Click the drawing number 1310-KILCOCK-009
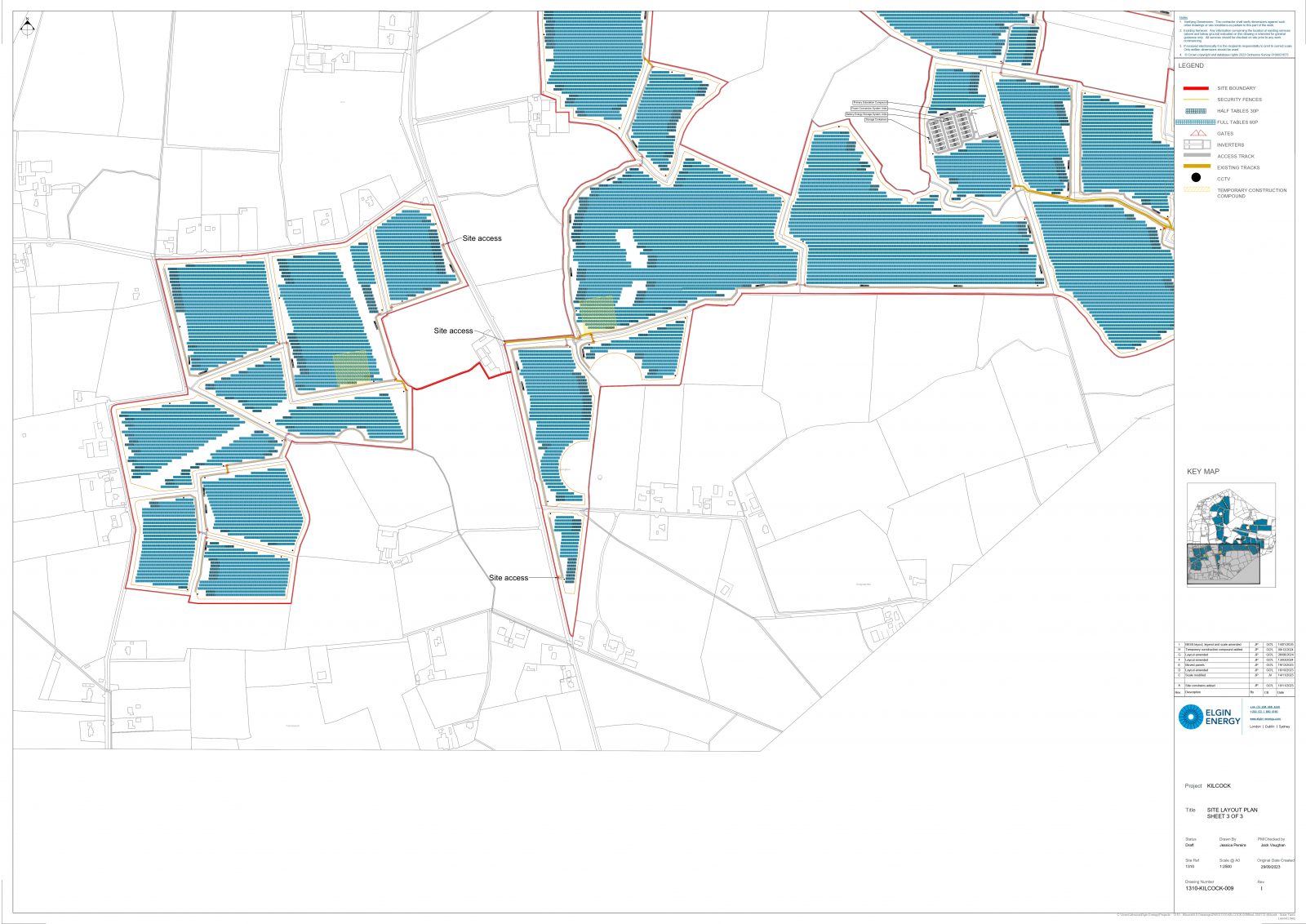 click(1209, 888)
